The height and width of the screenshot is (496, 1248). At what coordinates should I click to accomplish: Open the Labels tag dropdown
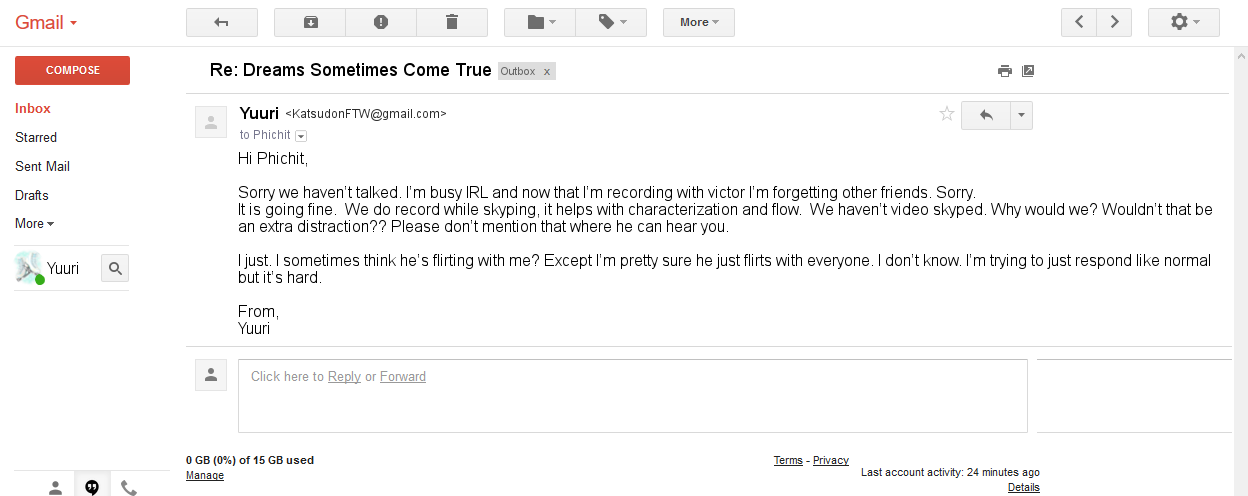(611, 22)
